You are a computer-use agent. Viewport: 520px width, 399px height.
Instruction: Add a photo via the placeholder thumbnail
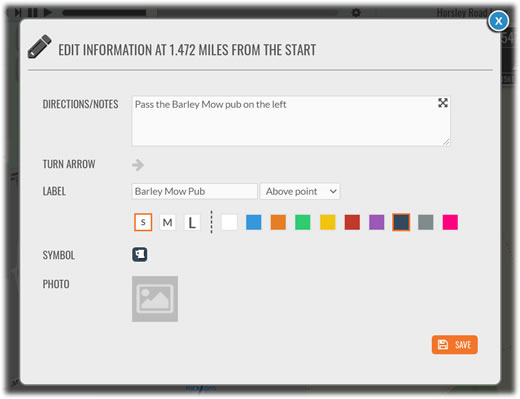pyautogui.click(x=155, y=299)
